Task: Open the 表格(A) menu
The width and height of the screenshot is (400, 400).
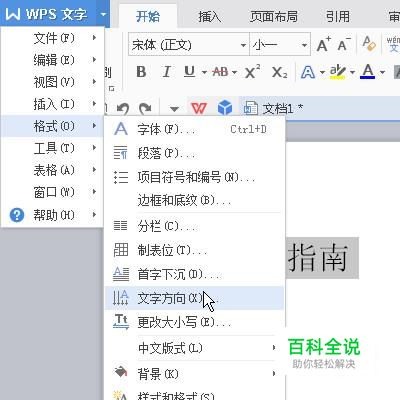Action: tap(53, 170)
